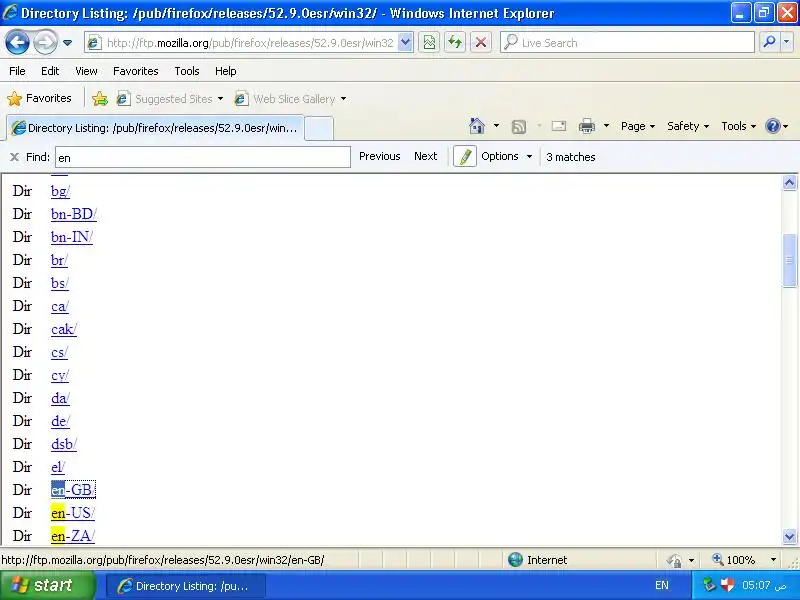Open the en-GB/ directory link
The image size is (800, 600).
73,490
